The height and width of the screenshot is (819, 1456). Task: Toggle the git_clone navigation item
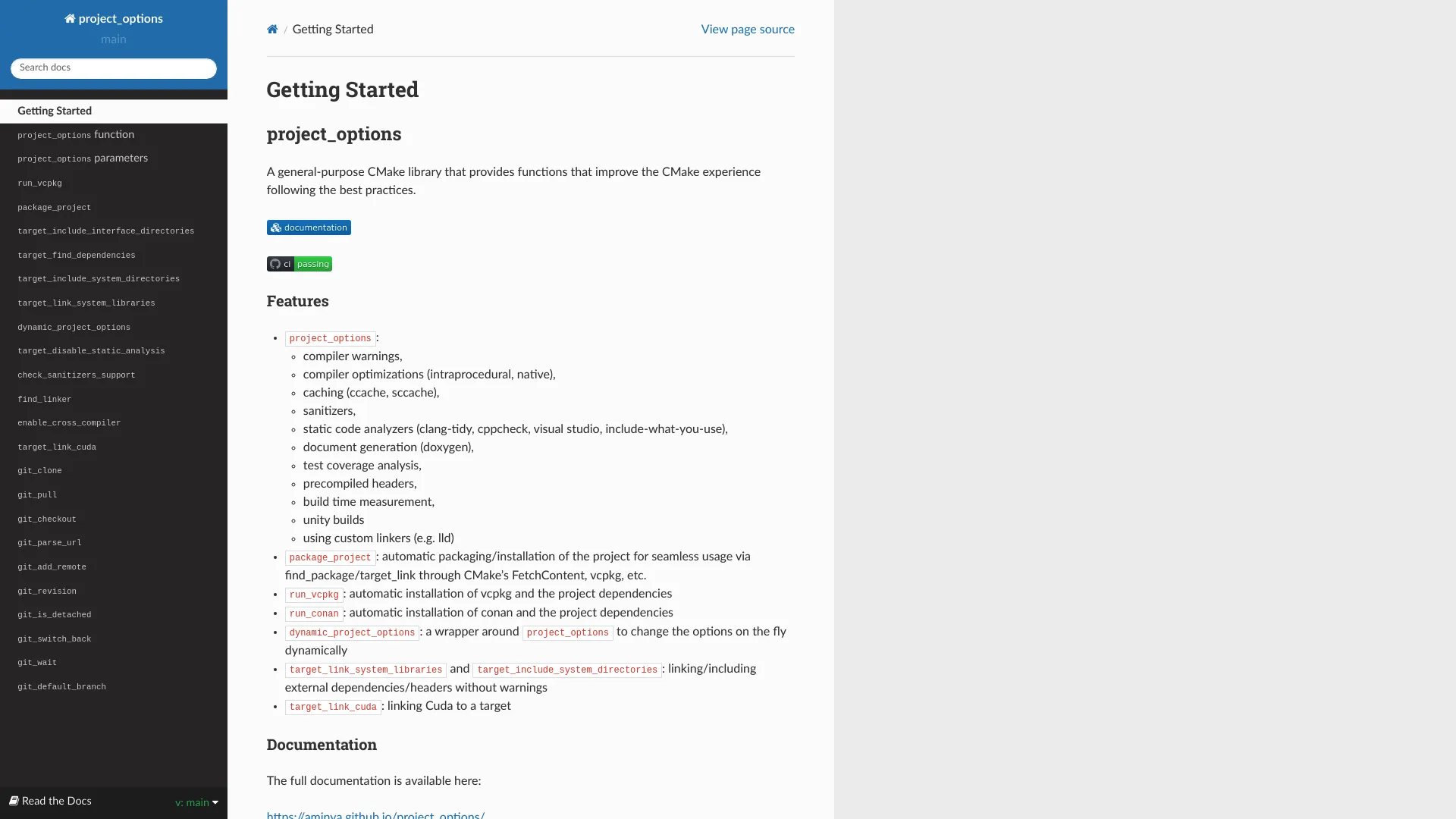40,470
